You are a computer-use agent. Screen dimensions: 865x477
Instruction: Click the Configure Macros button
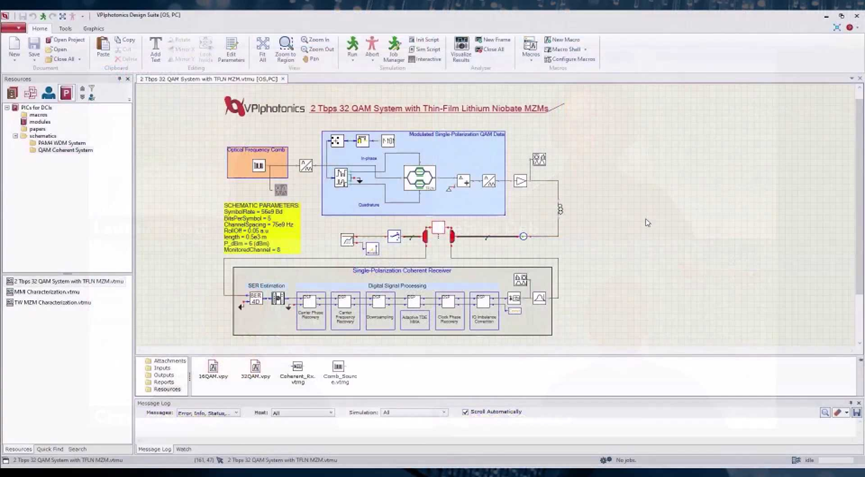coord(571,59)
